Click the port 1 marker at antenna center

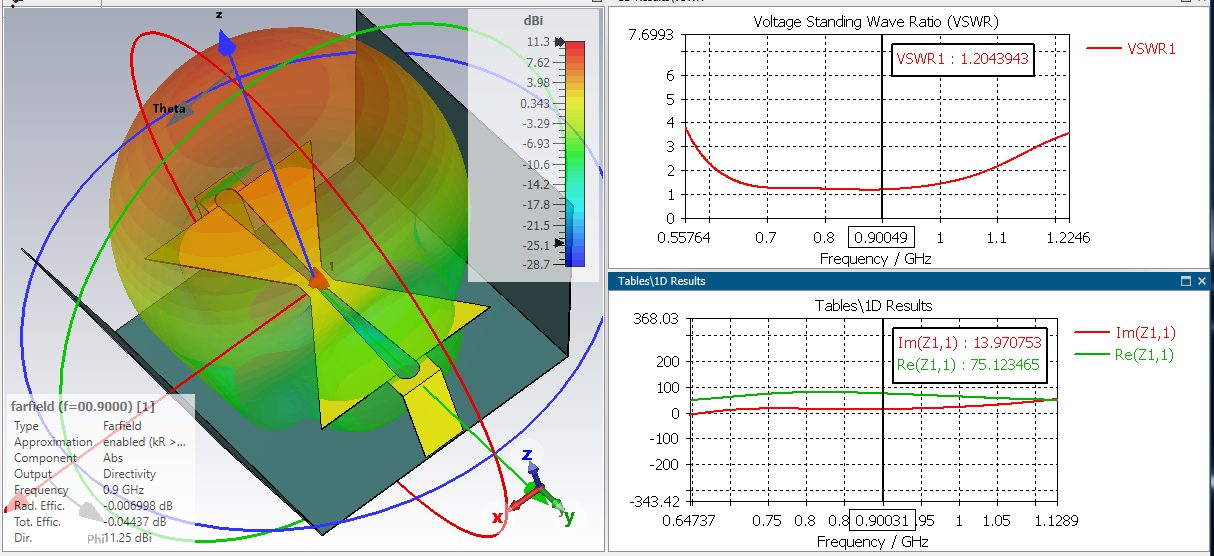(318, 279)
